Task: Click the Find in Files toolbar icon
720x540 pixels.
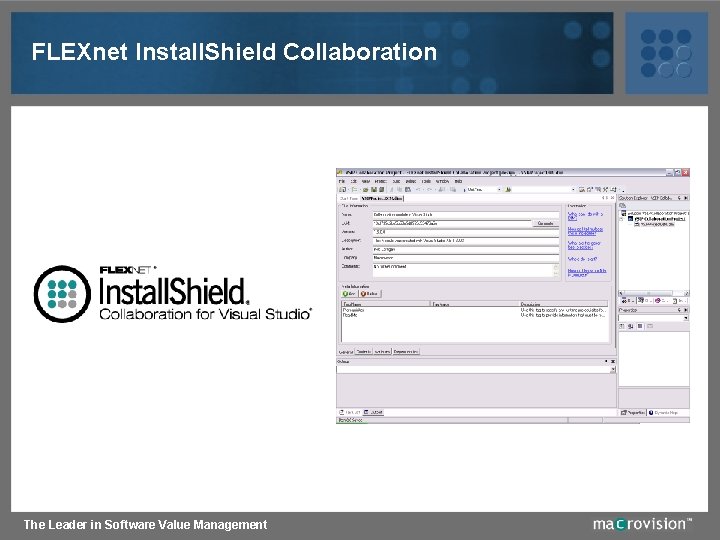Action: point(508,190)
